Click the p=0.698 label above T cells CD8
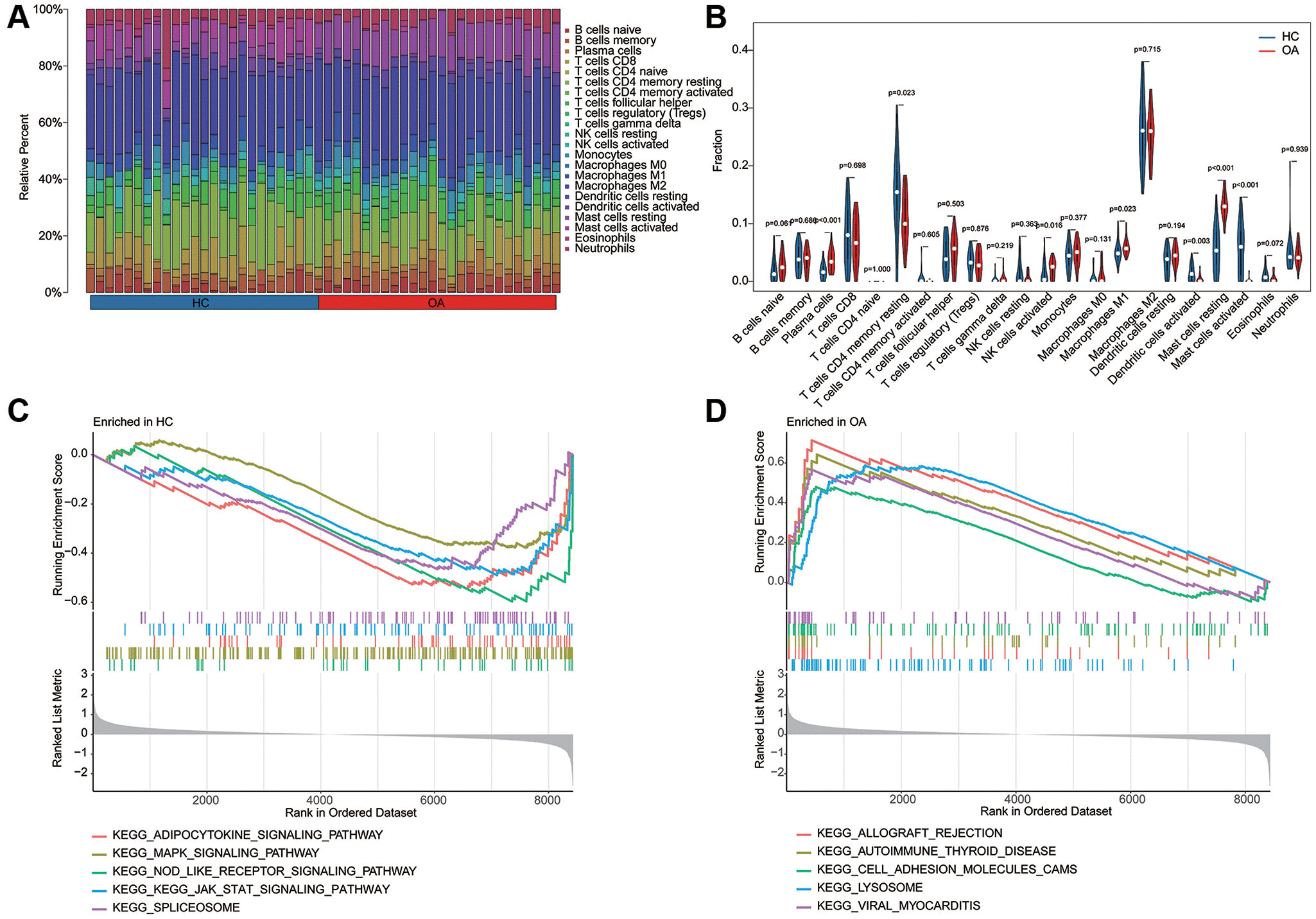The image size is (1316, 919). click(x=852, y=166)
